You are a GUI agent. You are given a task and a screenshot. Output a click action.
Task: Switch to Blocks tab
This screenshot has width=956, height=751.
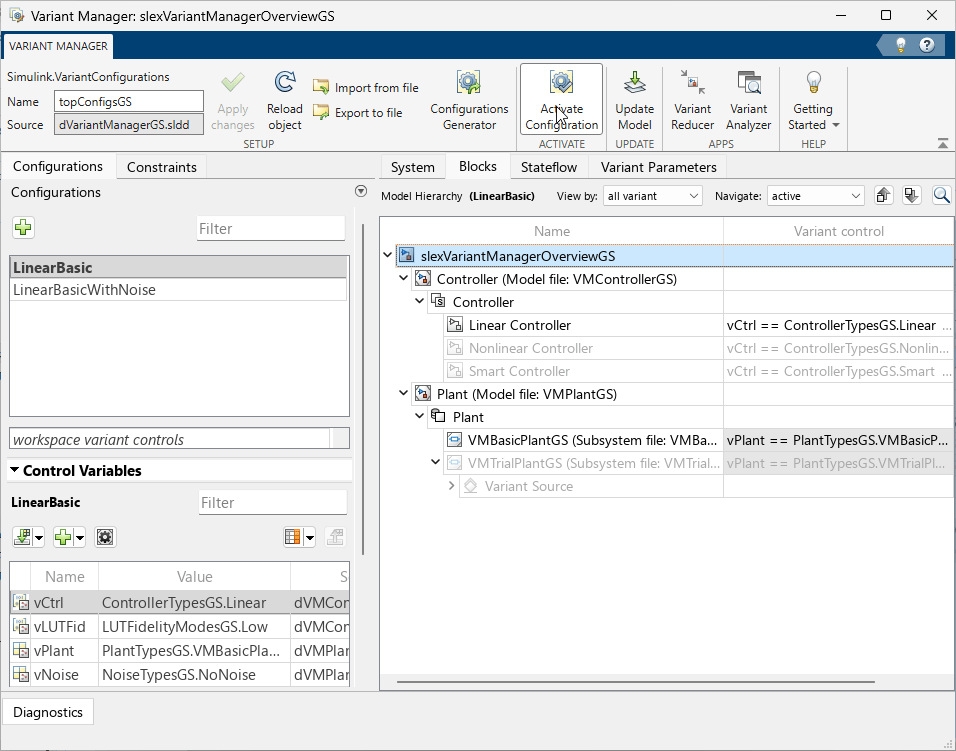(478, 166)
